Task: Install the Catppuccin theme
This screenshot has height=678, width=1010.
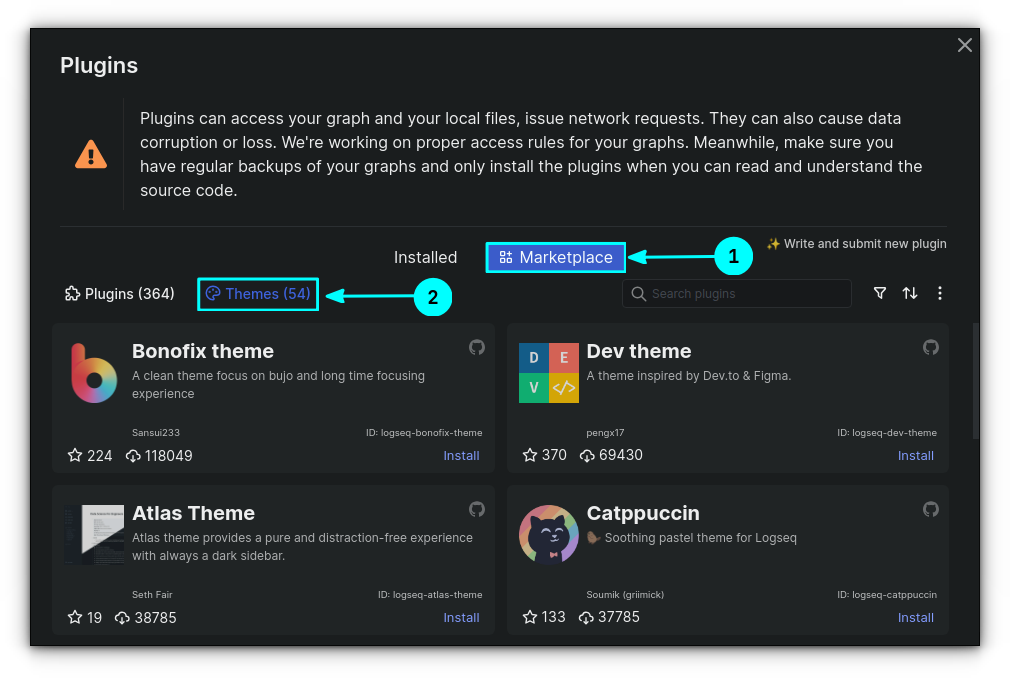Action: tap(915, 618)
